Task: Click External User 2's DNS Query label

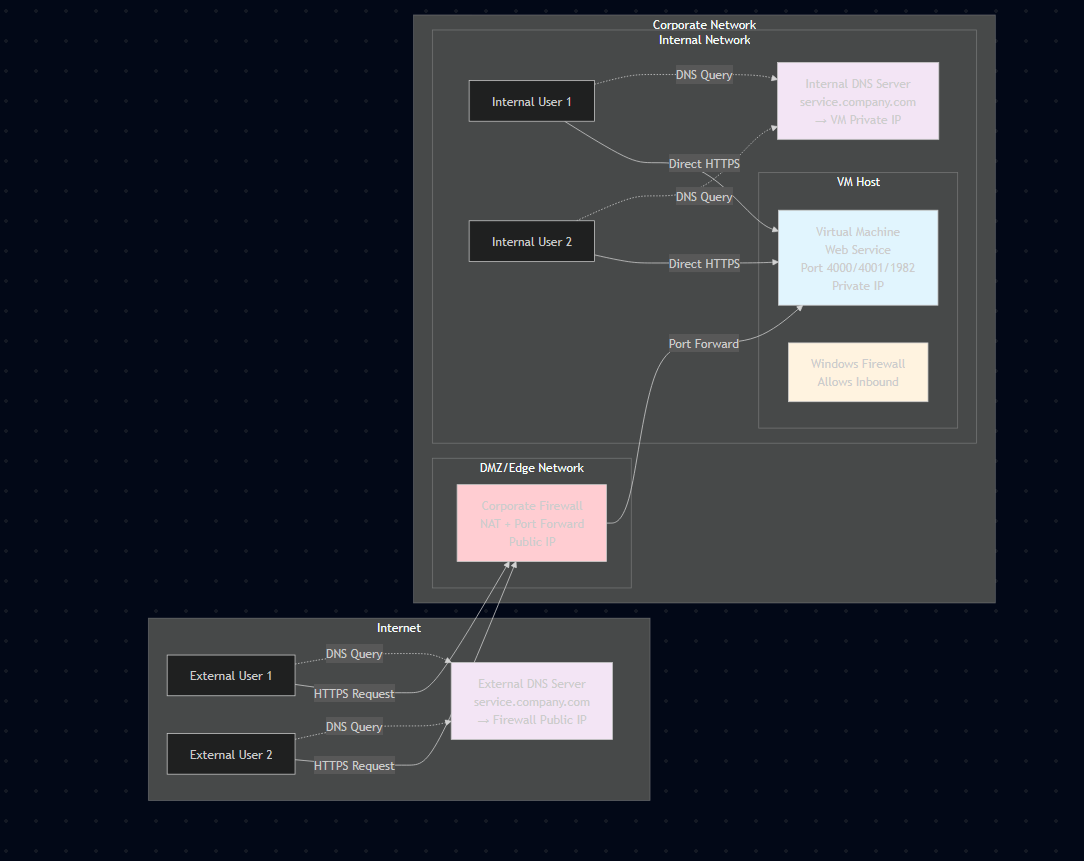Action: click(x=354, y=727)
